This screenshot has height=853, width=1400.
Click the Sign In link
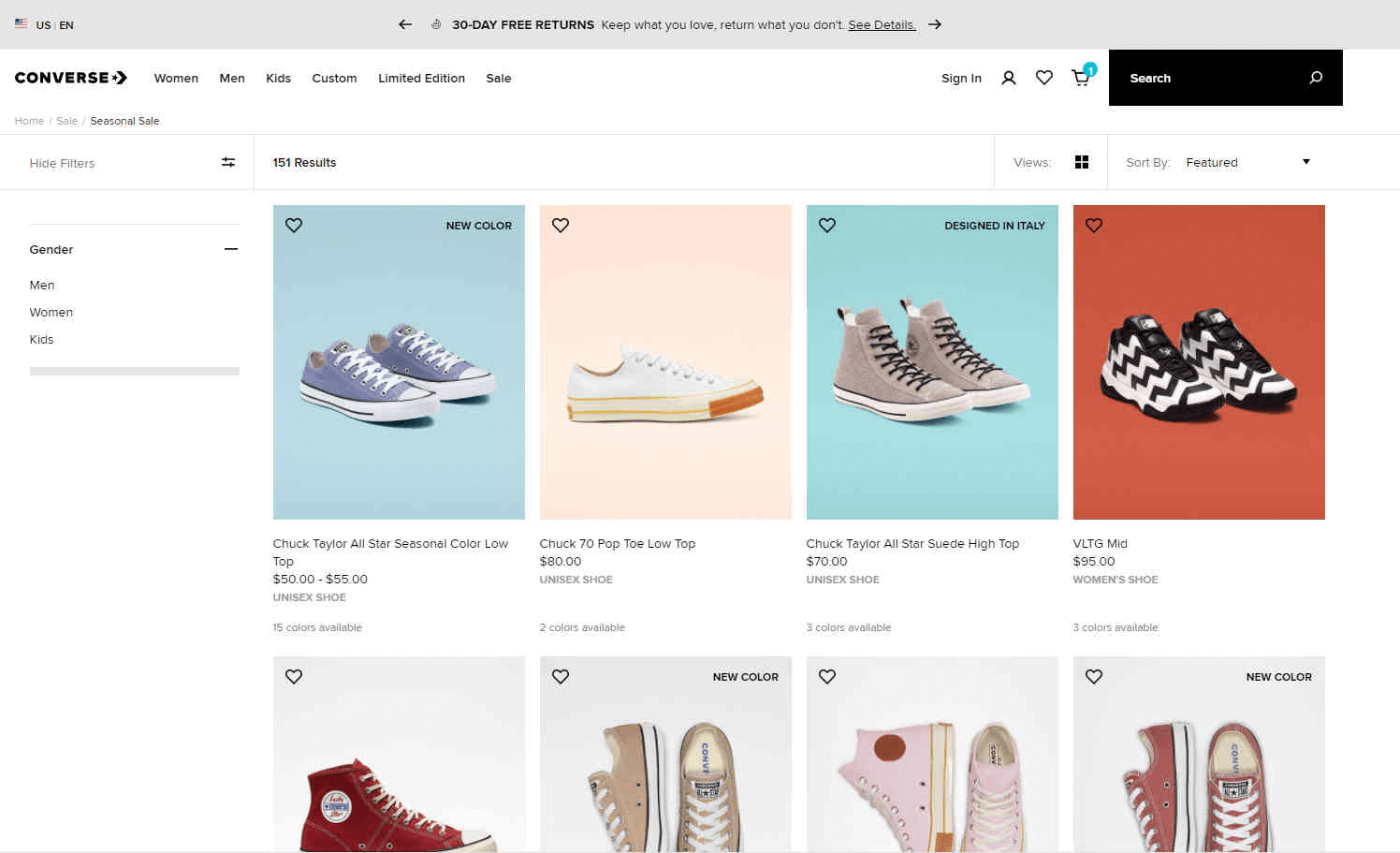[x=961, y=78]
